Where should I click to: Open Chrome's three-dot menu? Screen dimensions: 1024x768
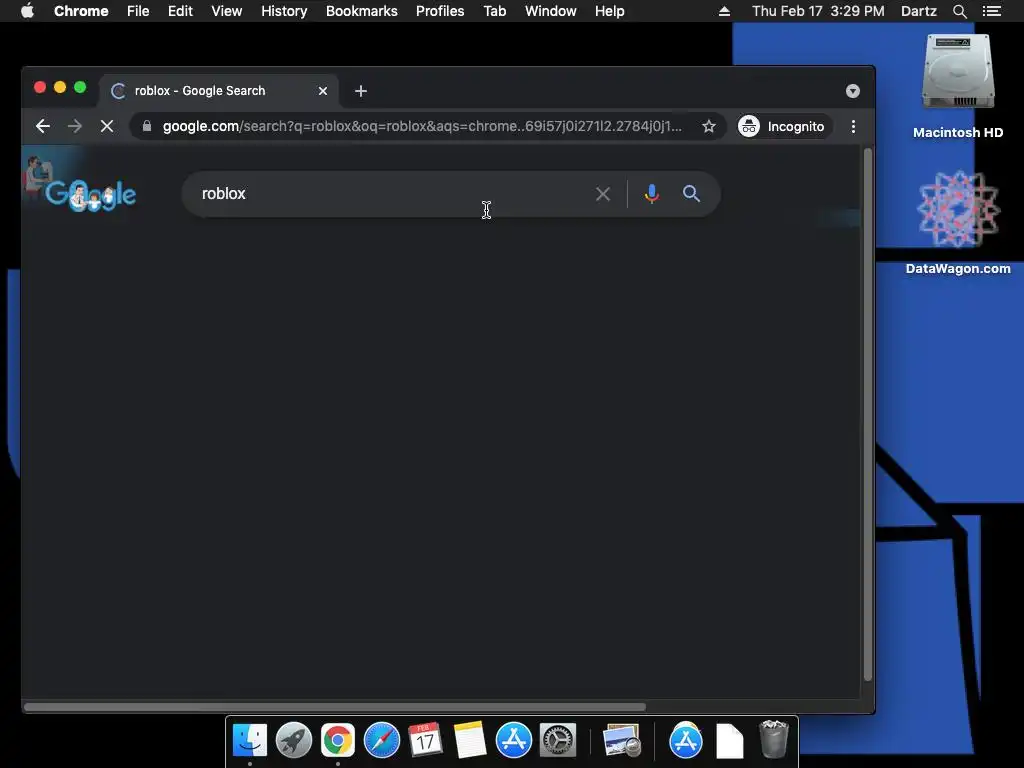853,126
